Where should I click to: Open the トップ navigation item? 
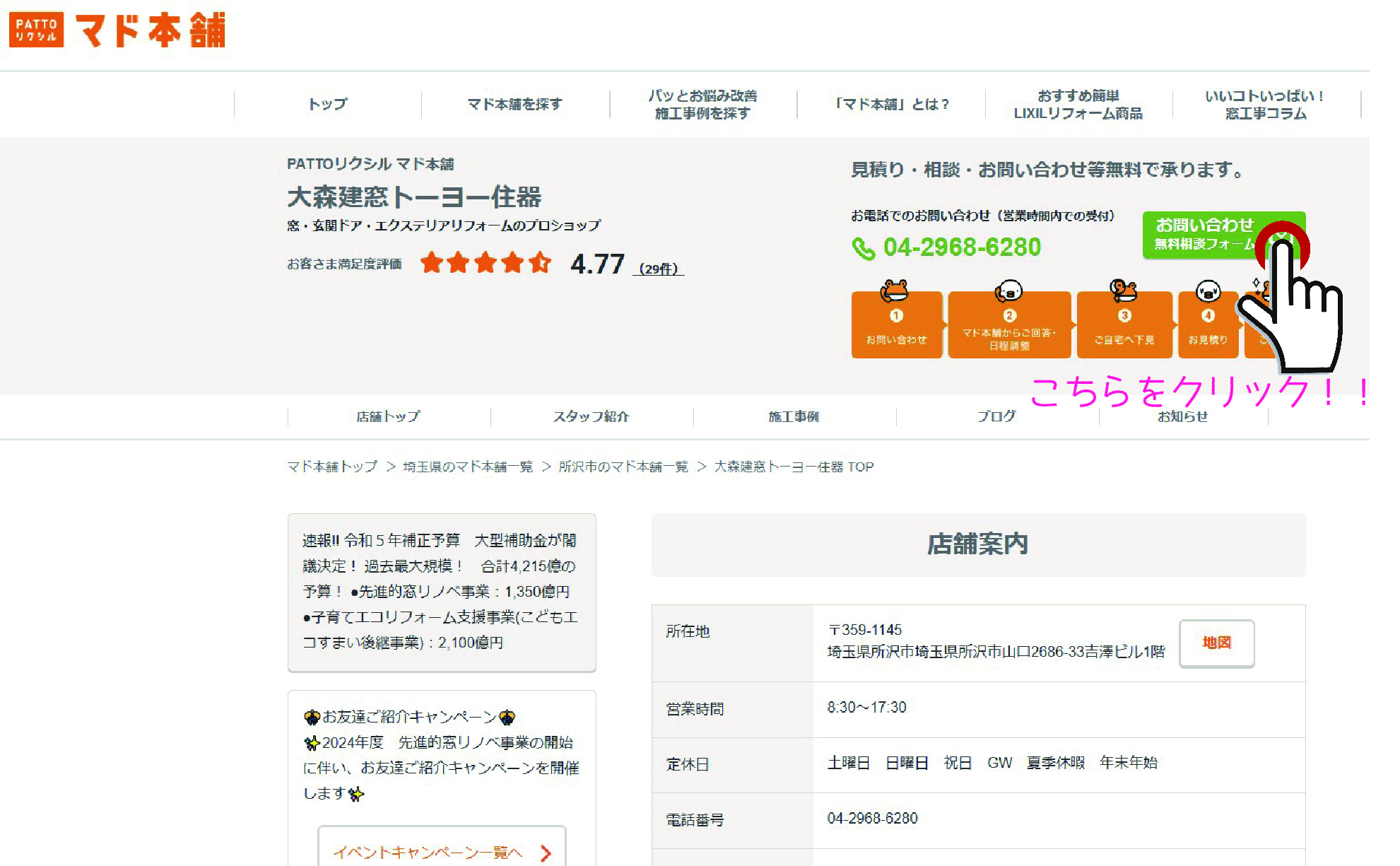pos(327,104)
